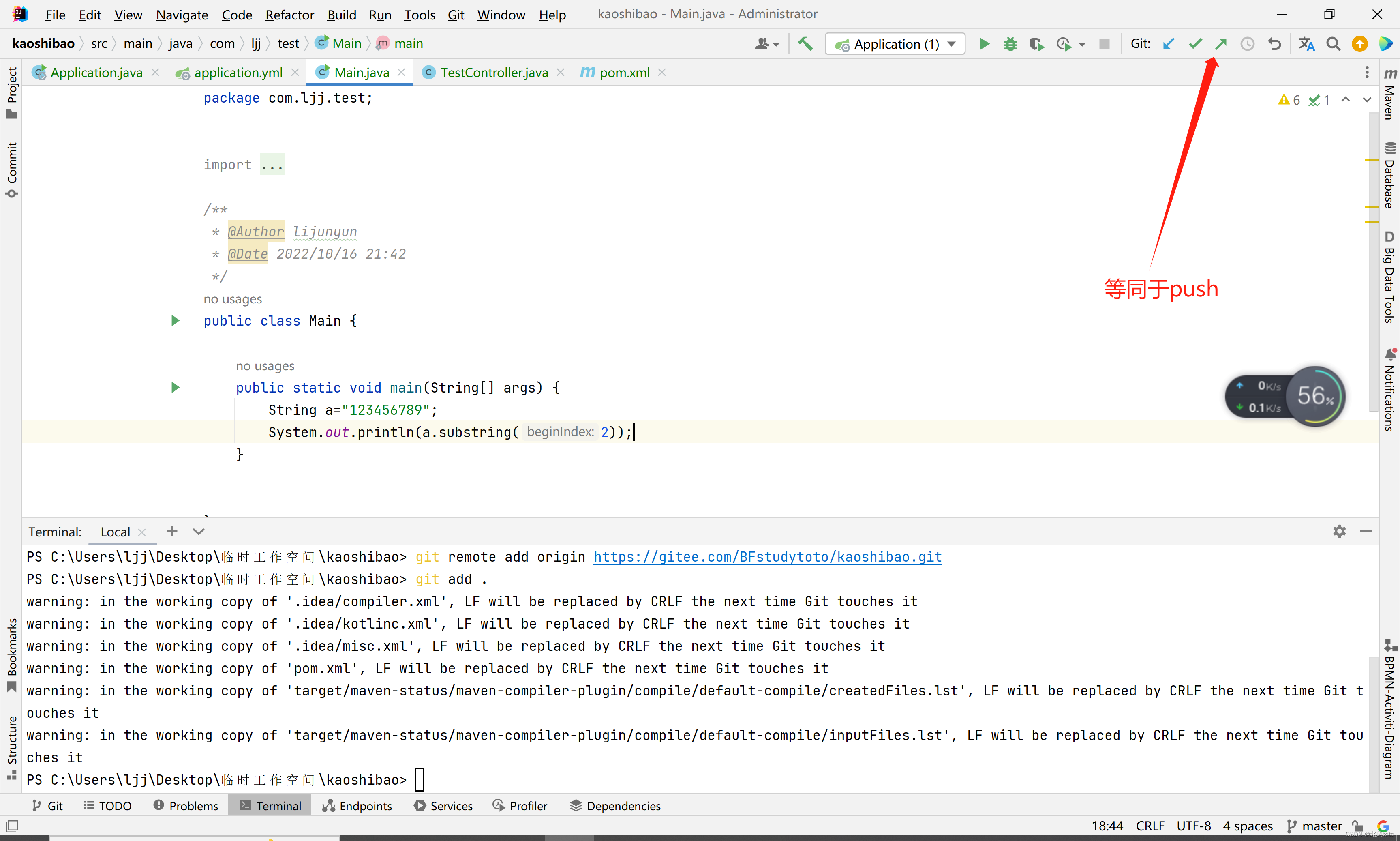Open Endpoints tool window
The image size is (1400, 841).
(x=357, y=805)
